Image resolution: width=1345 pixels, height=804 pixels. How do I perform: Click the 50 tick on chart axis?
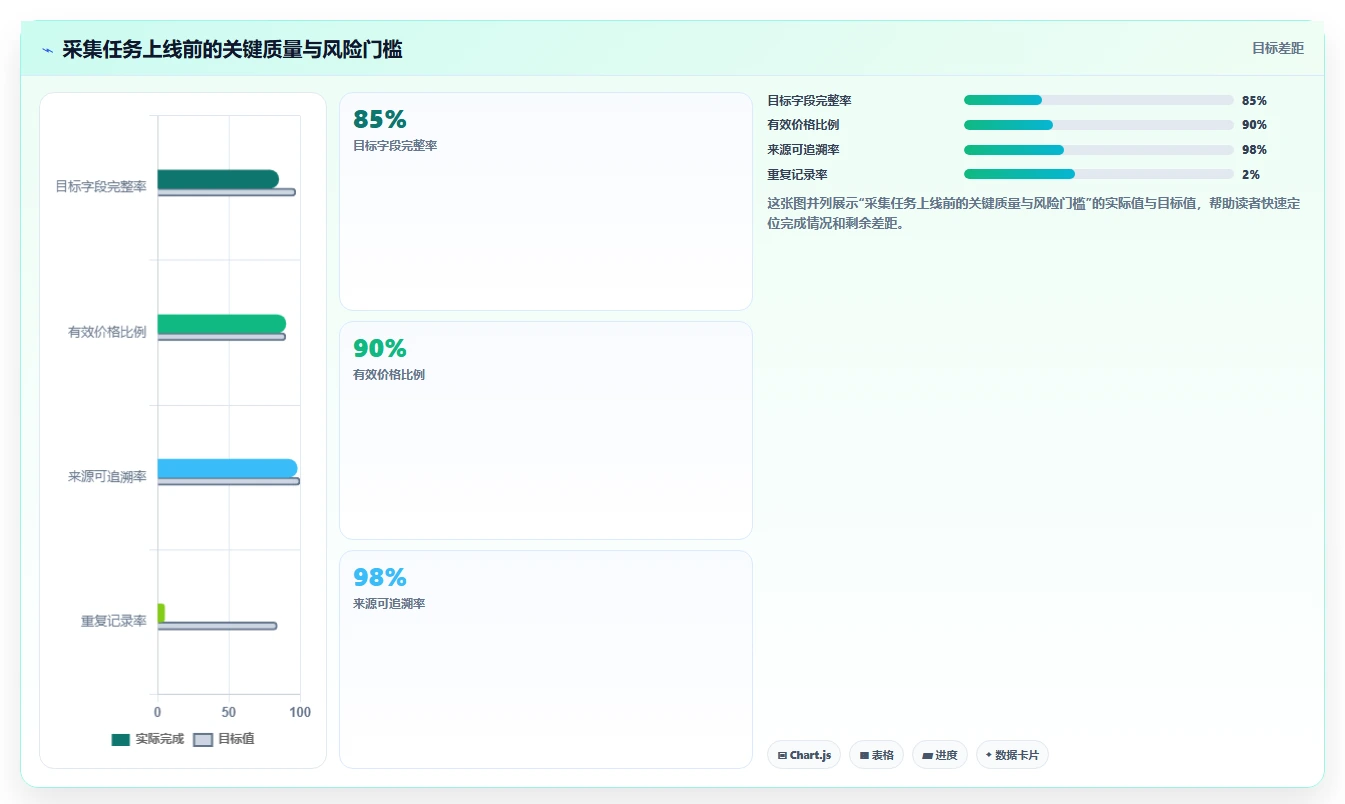click(229, 712)
